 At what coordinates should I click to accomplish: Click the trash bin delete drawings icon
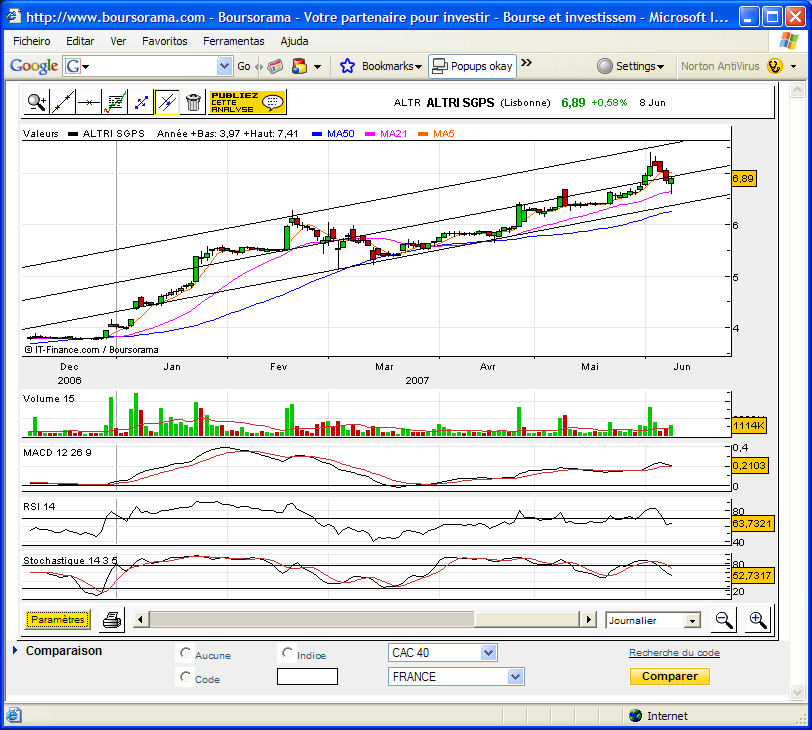pyautogui.click(x=193, y=102)
